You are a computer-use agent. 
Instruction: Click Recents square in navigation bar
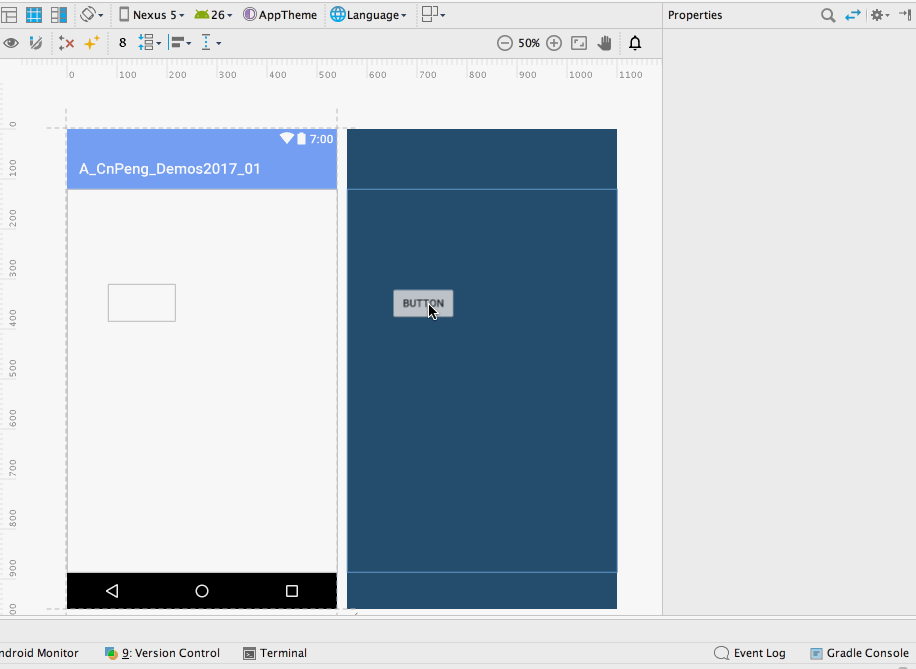pyautogui.click(x=292, y=591)
